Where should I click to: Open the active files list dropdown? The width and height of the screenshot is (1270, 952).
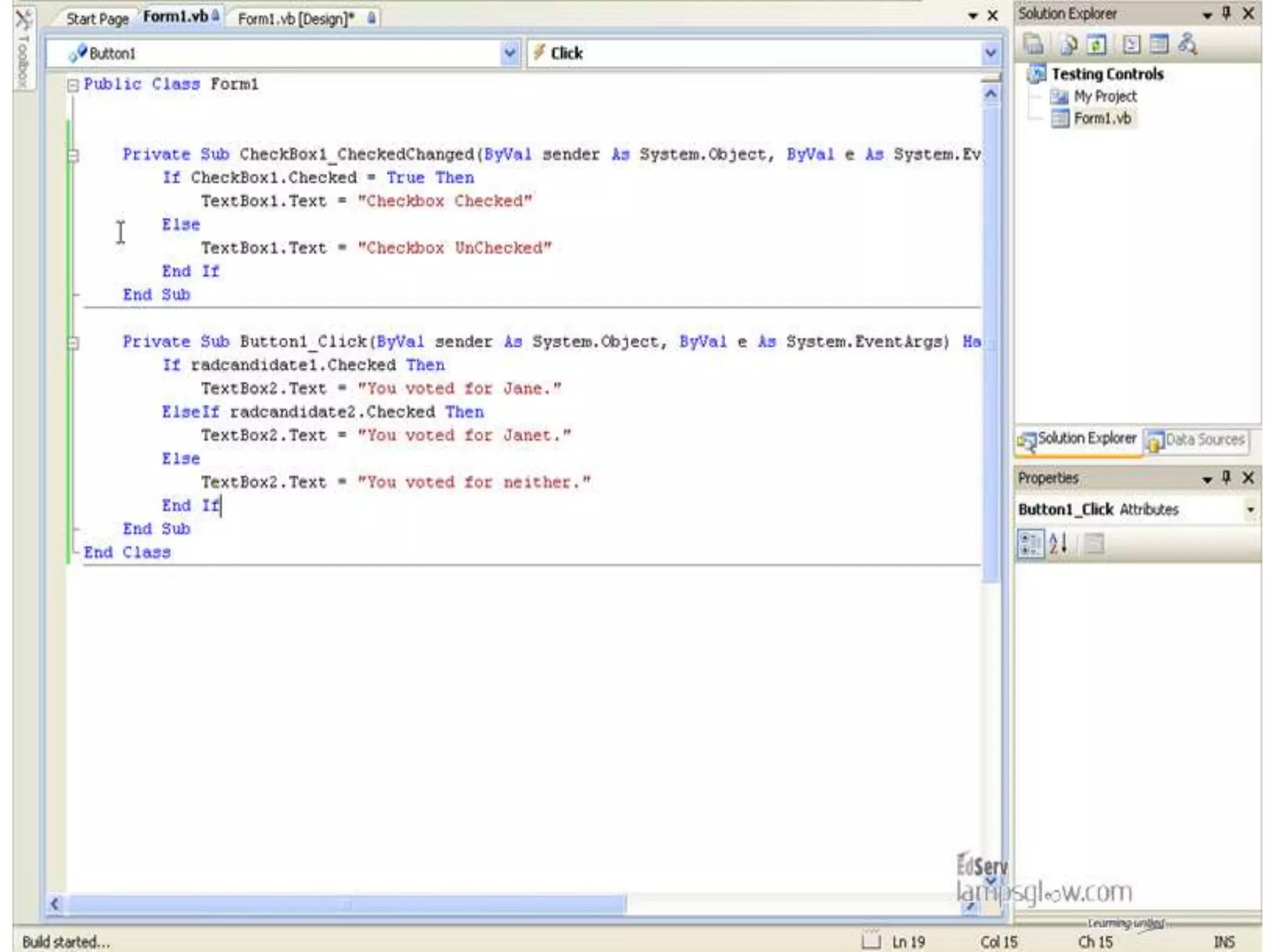972,16
